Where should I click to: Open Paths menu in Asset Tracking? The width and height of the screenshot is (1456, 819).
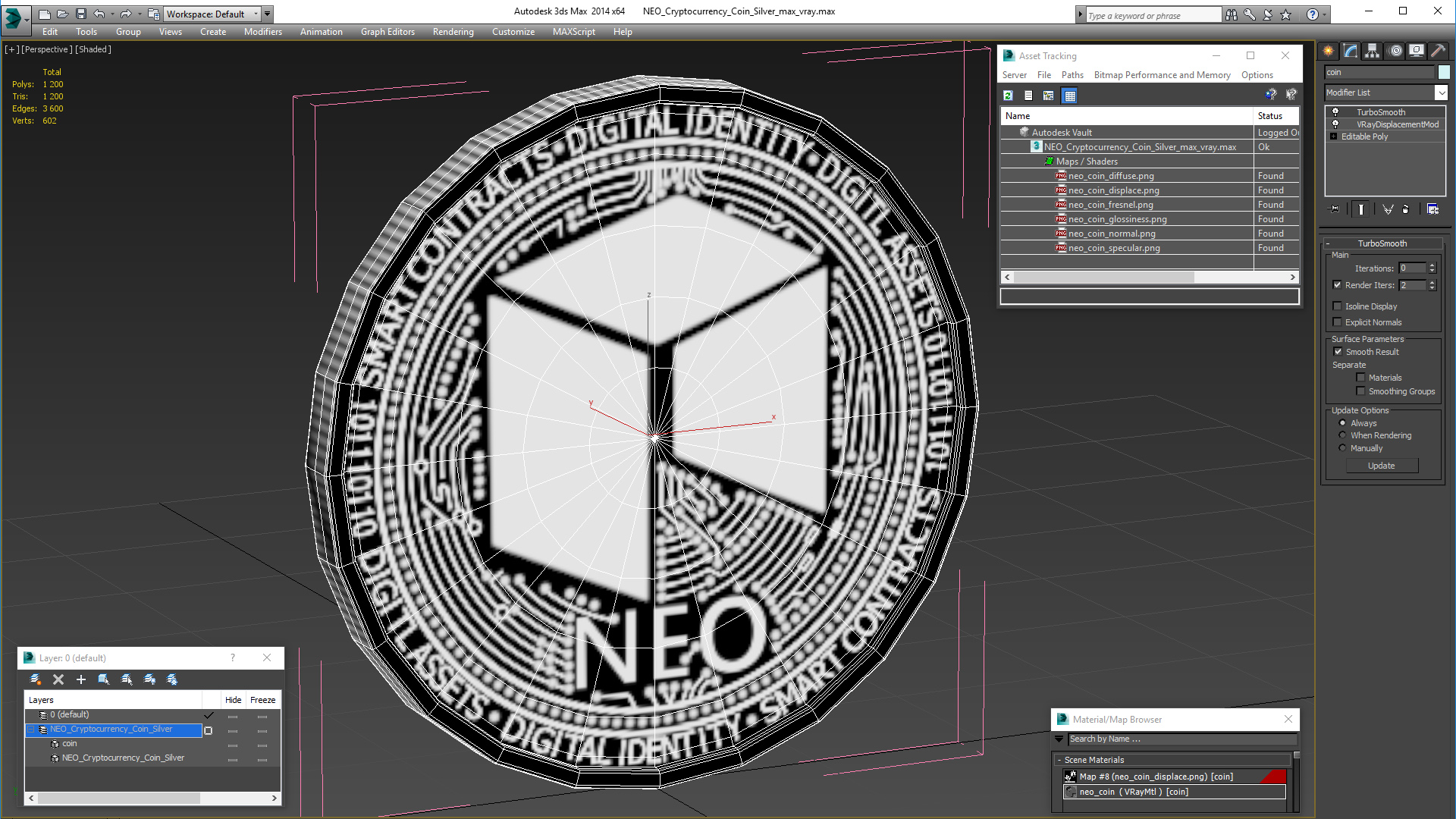tap(1072, 75)
